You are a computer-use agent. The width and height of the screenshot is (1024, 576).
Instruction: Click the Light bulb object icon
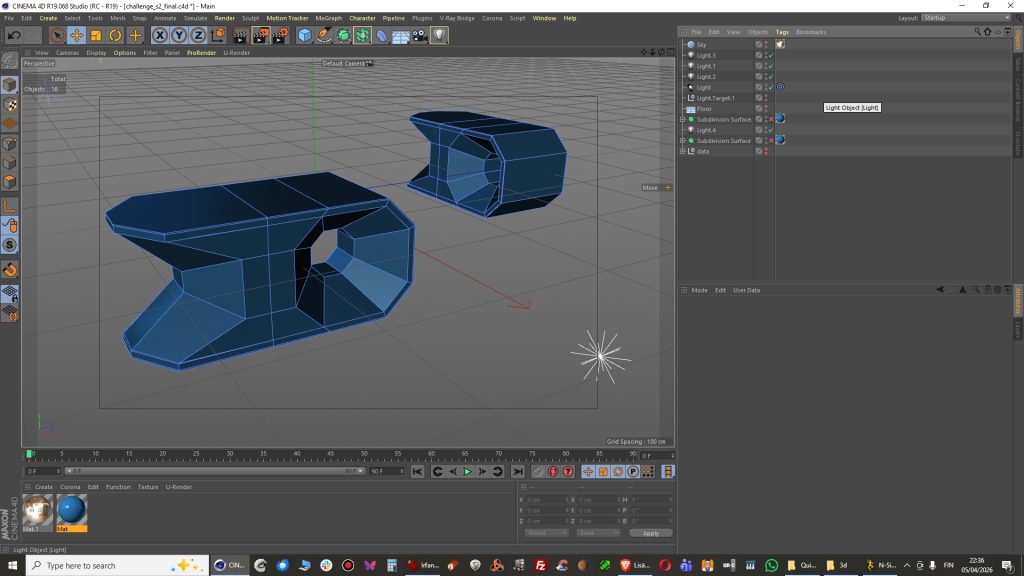[x=439, y=35]
